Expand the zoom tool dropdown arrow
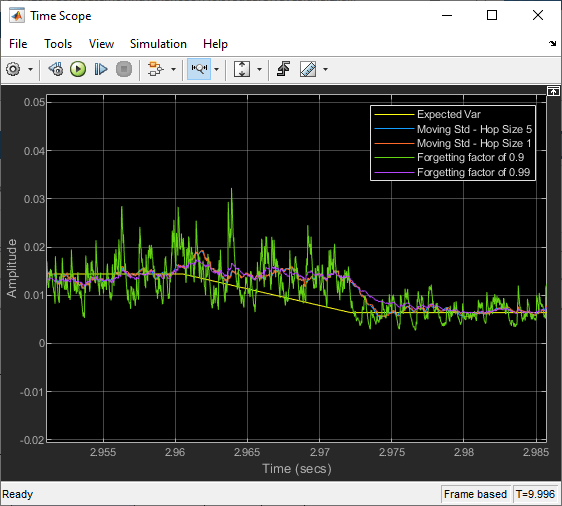This screenshot has width=562, height=506. click(x=216, y=70)
